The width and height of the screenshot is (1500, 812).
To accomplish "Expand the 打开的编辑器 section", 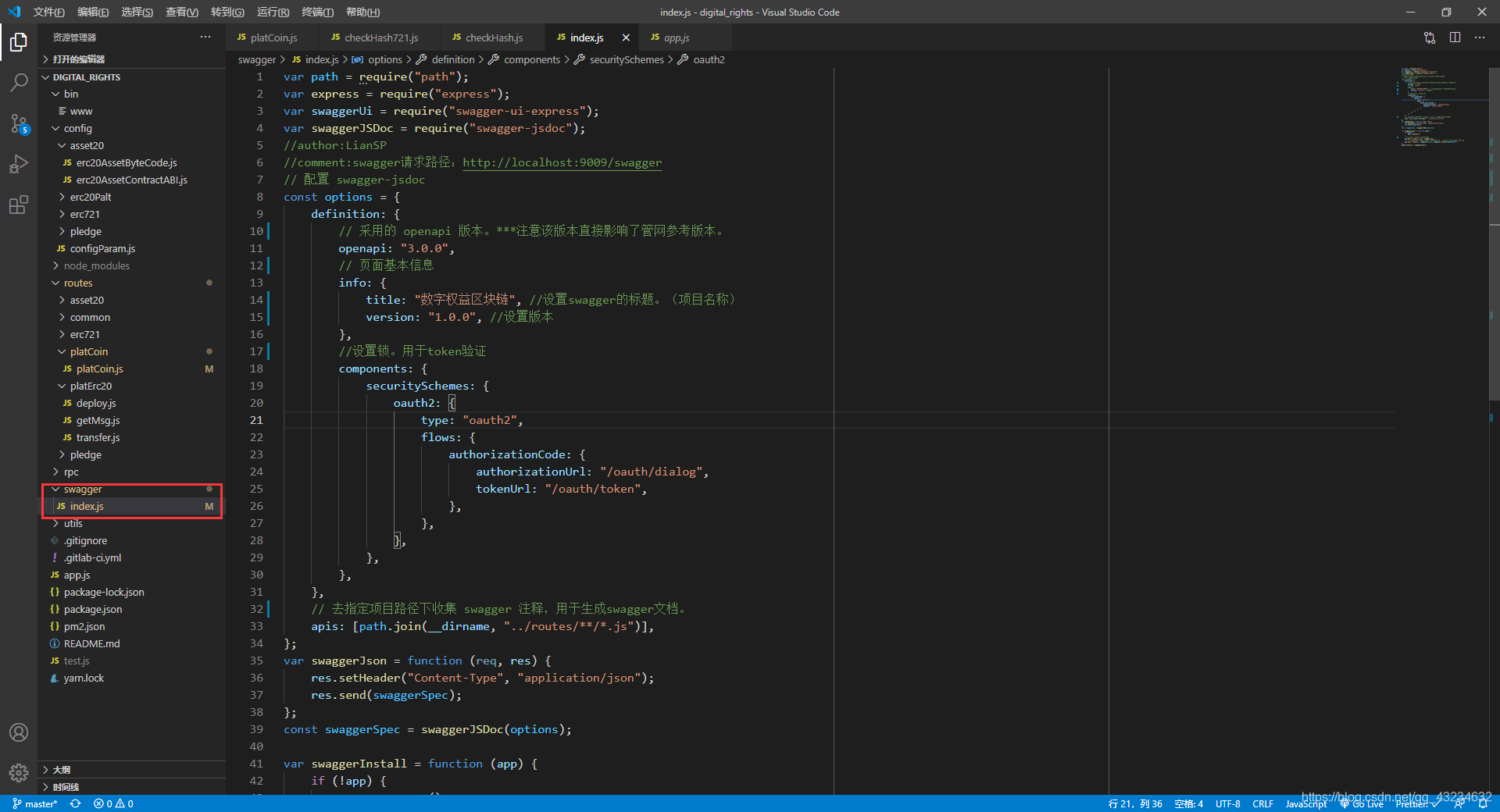I will [x=131, y=59].
